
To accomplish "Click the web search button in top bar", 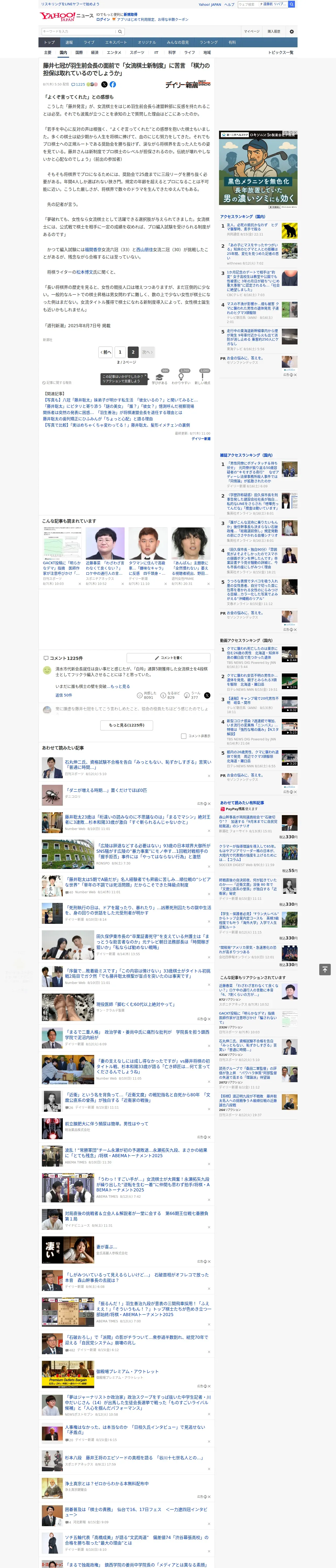I will pyautogui.click(x=292, y=4).
